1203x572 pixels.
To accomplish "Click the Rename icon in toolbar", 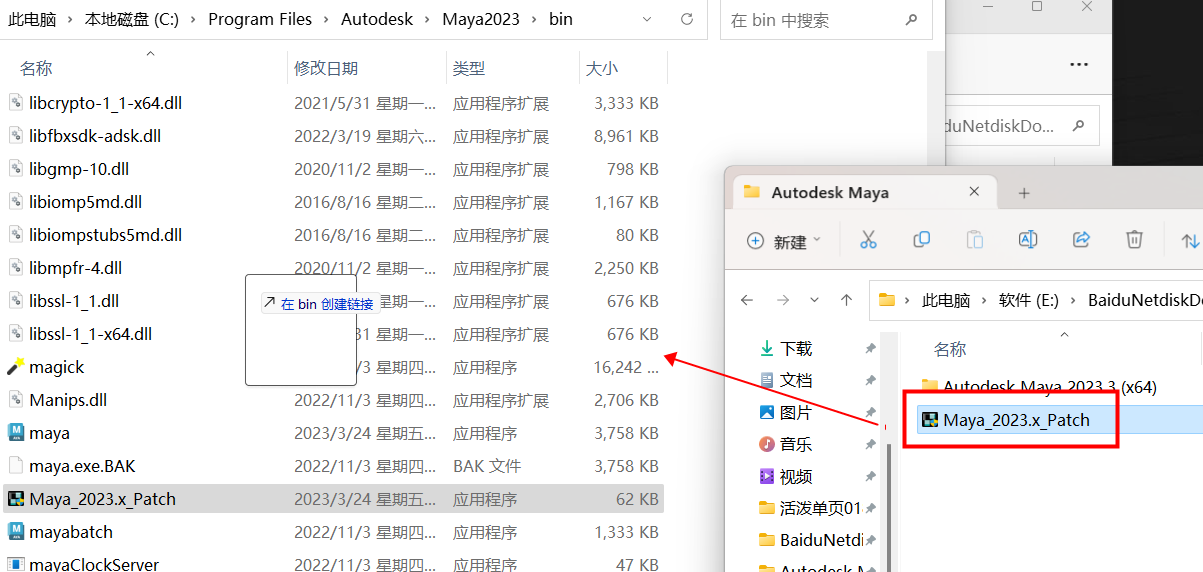I will coord(1027,240).
